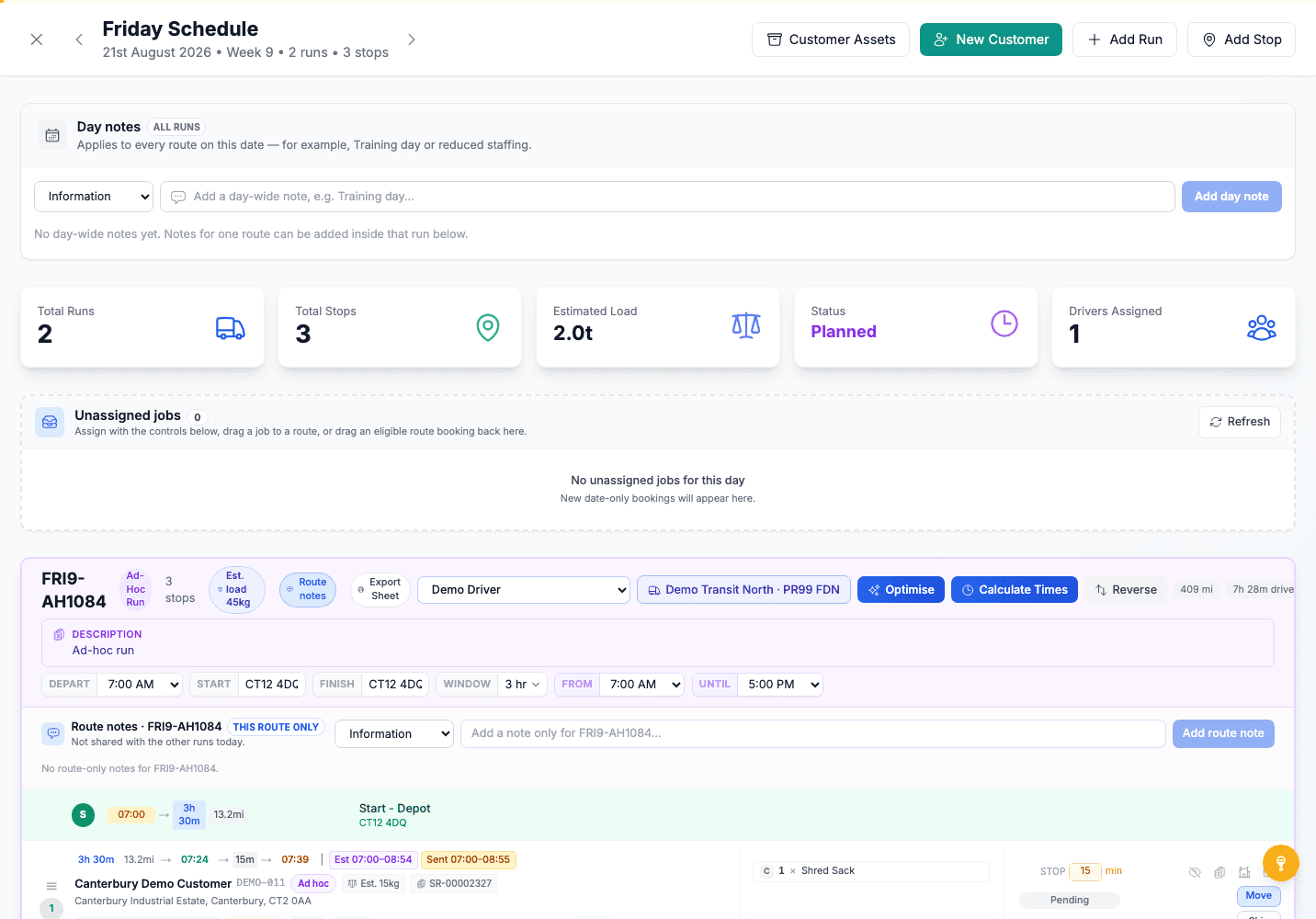
Task: Edit the Finish postcode field
Action: [x=395, y=685]
